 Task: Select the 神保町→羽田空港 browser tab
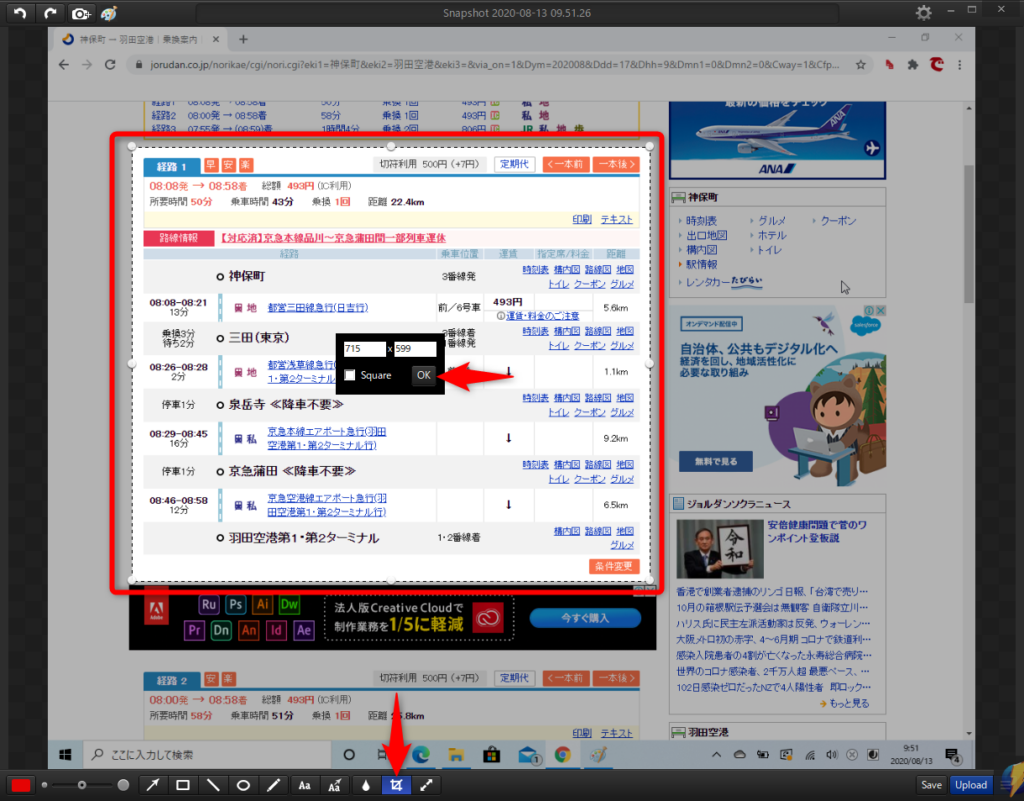point(140,39)
